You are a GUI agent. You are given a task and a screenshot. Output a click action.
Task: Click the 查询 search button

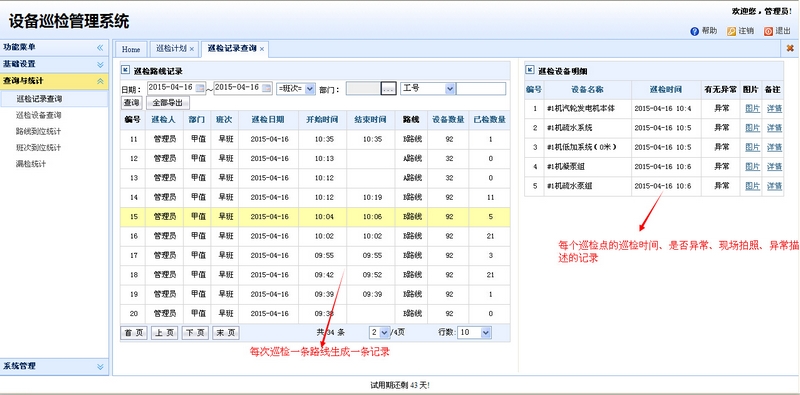[132, 103]
